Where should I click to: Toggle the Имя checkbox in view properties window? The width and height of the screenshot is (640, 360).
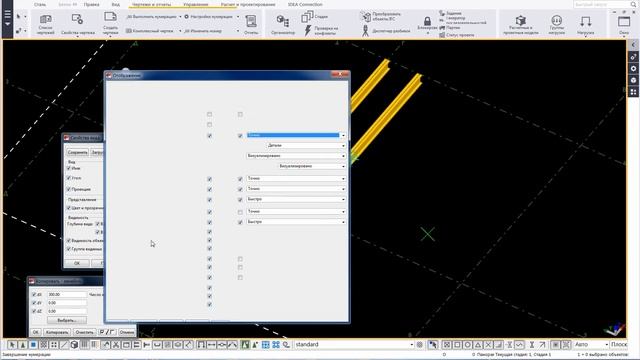[x=69, y=168]
